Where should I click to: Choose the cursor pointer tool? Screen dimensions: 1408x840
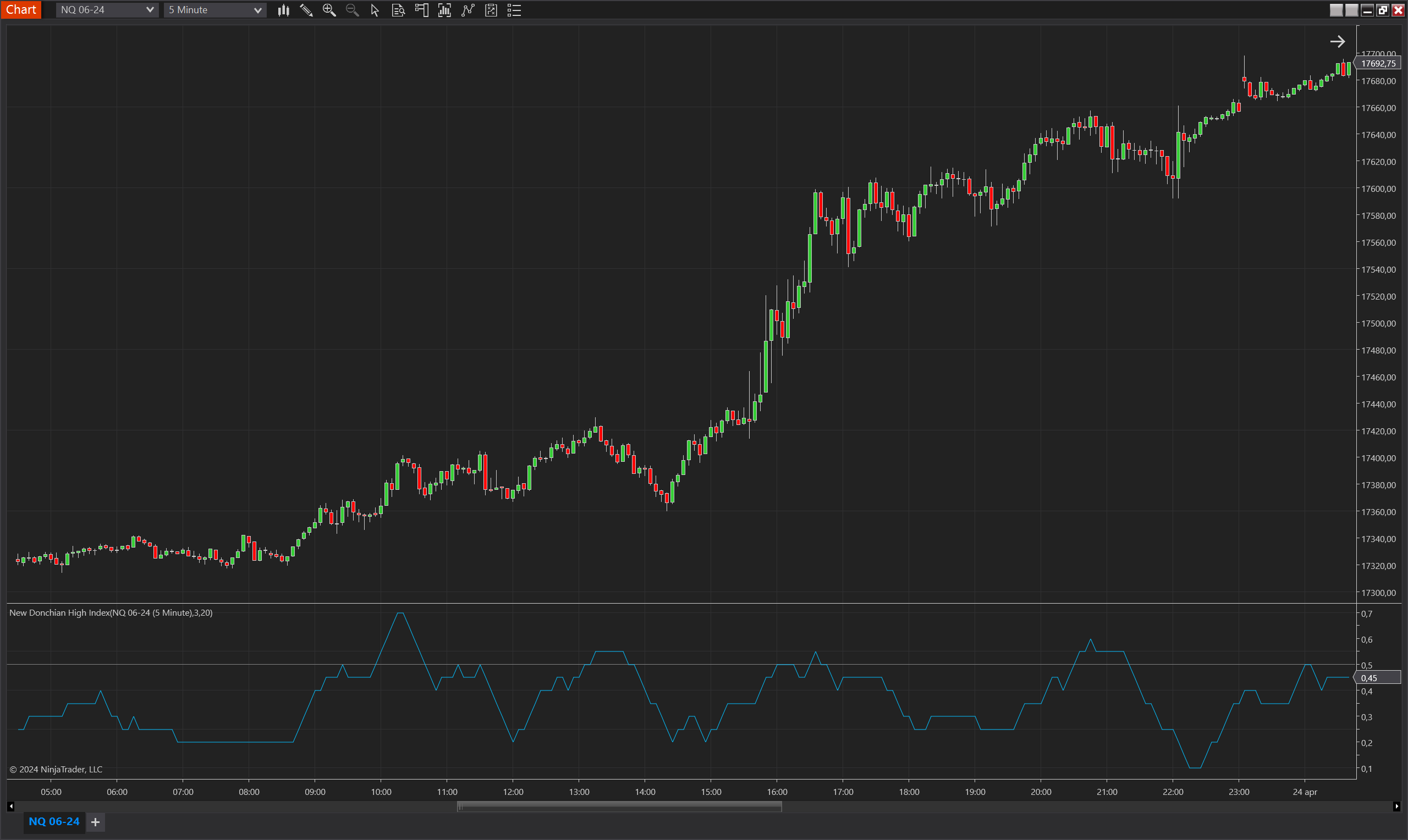[x=375, y=10]
